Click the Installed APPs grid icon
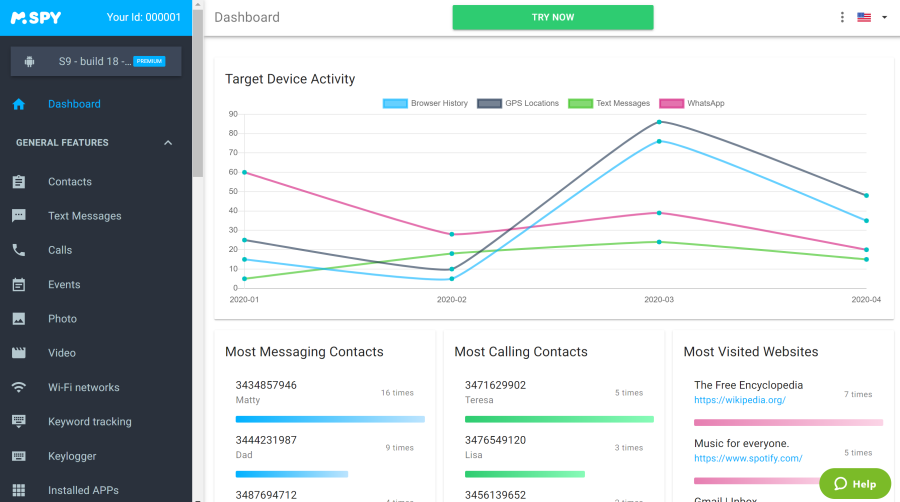 18,490
